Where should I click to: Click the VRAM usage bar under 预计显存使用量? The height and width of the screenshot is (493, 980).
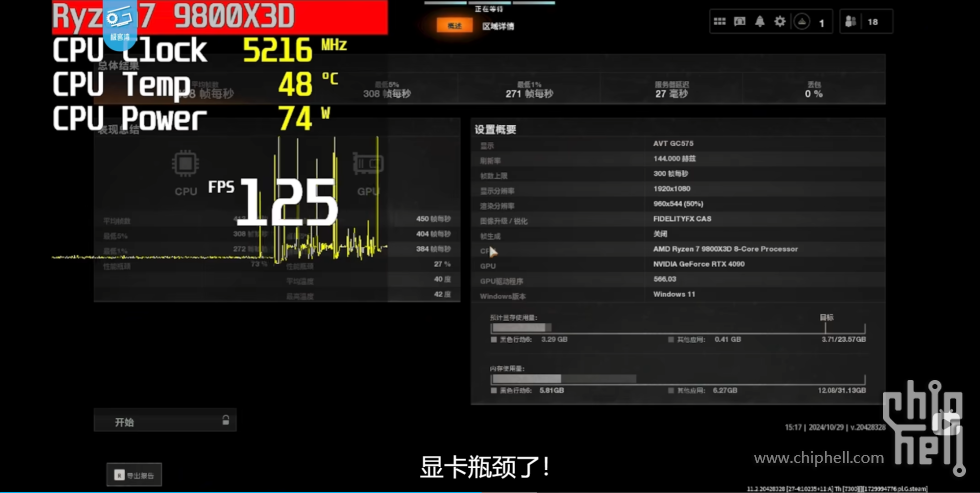678,327
